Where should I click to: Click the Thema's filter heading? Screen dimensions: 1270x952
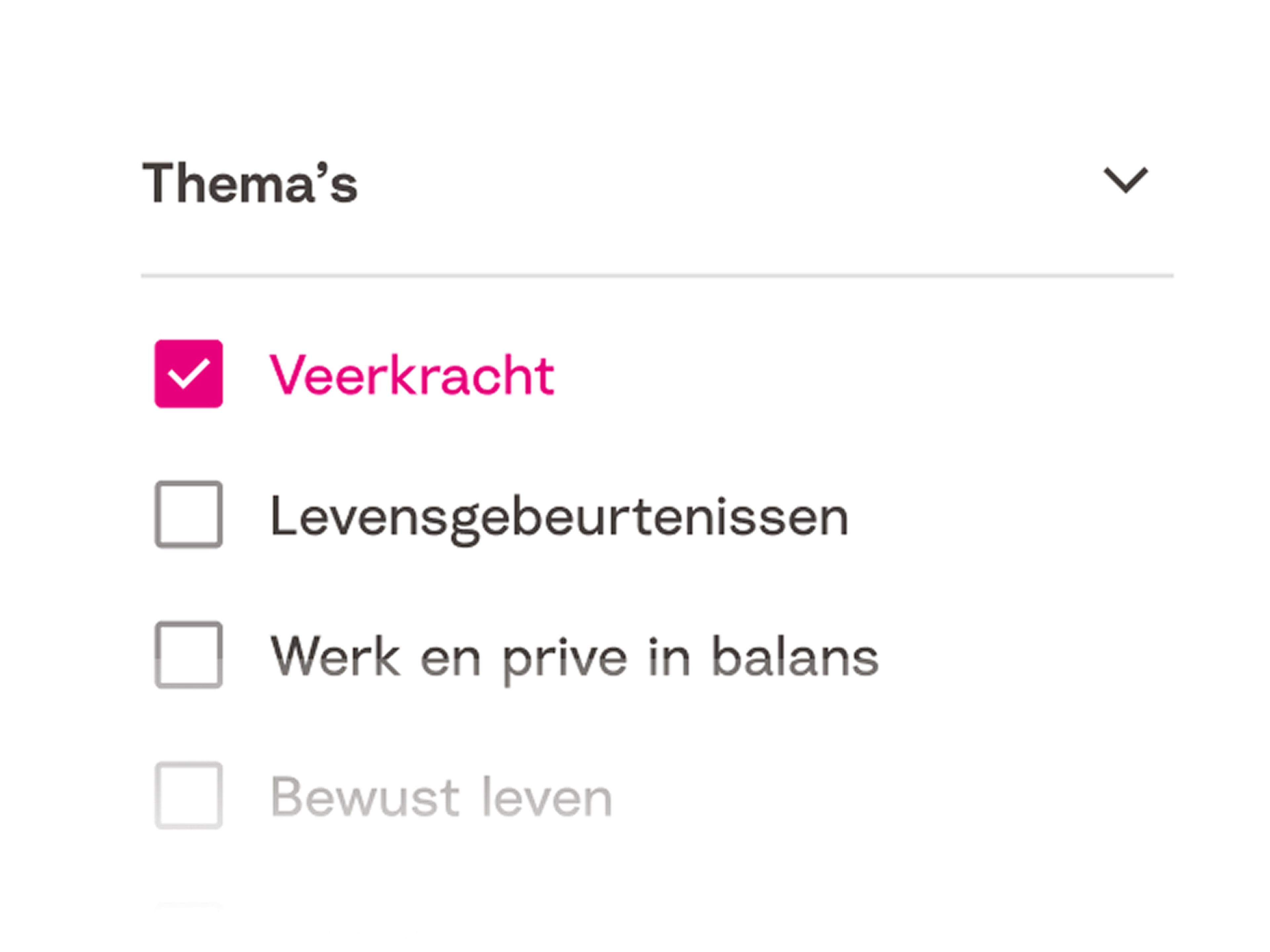[250, 183]
